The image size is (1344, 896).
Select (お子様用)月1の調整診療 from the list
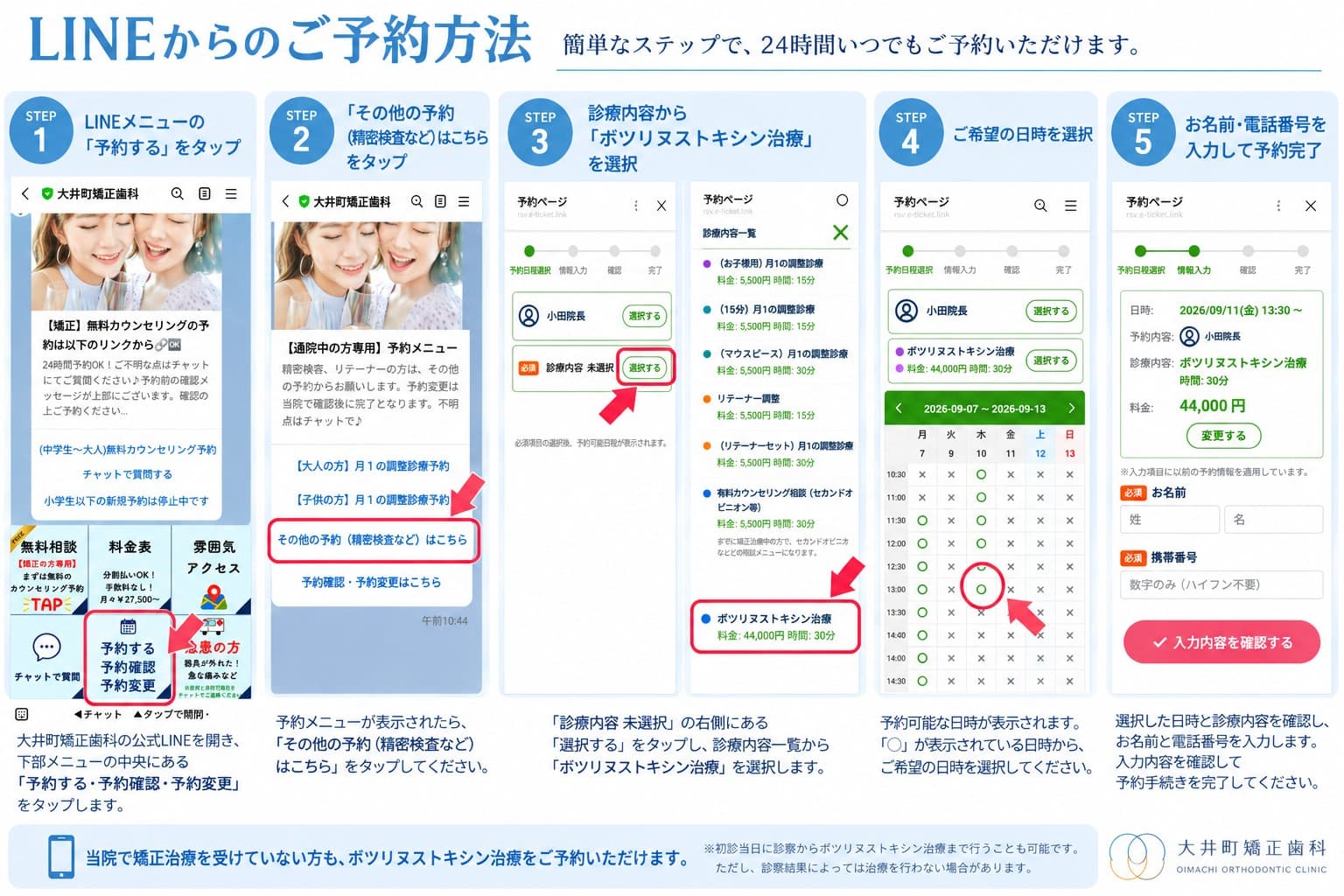pos(772,271)
